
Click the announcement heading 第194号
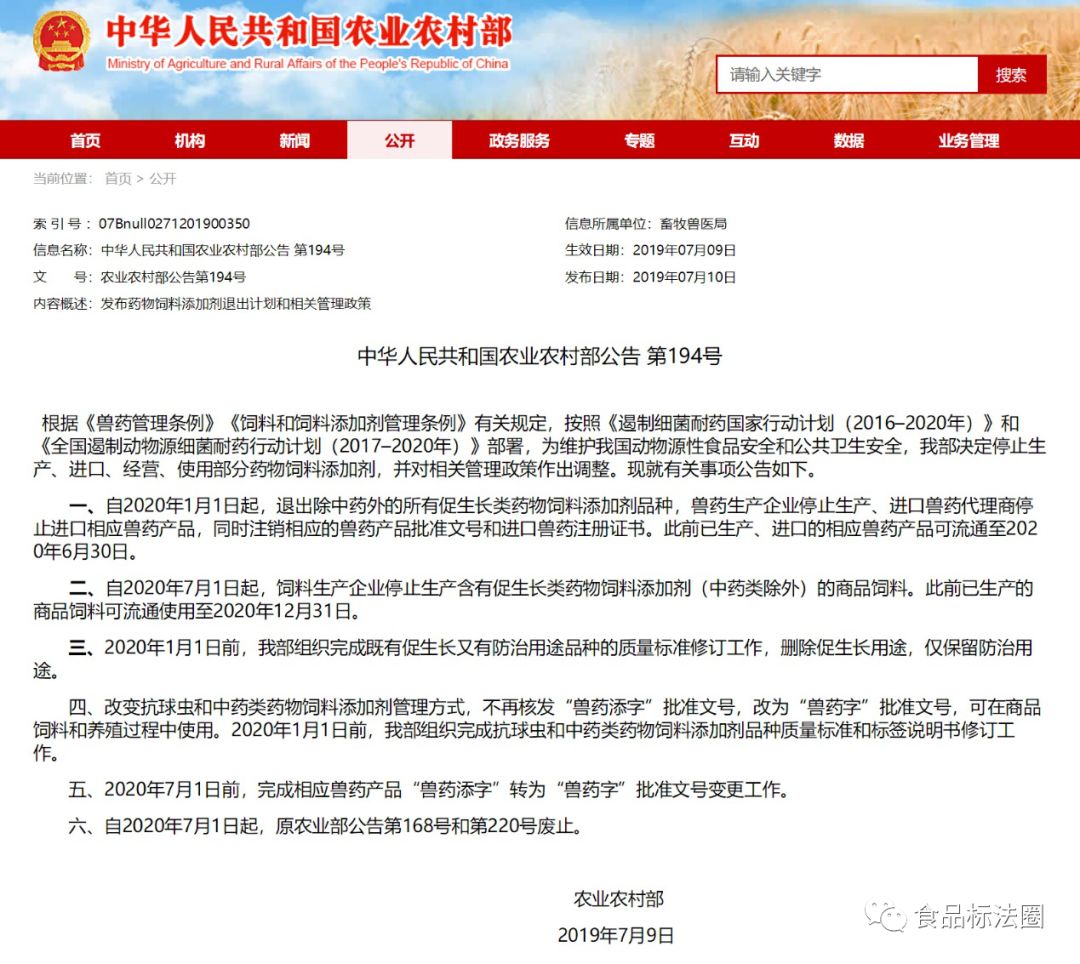click(x=539, y=356)
